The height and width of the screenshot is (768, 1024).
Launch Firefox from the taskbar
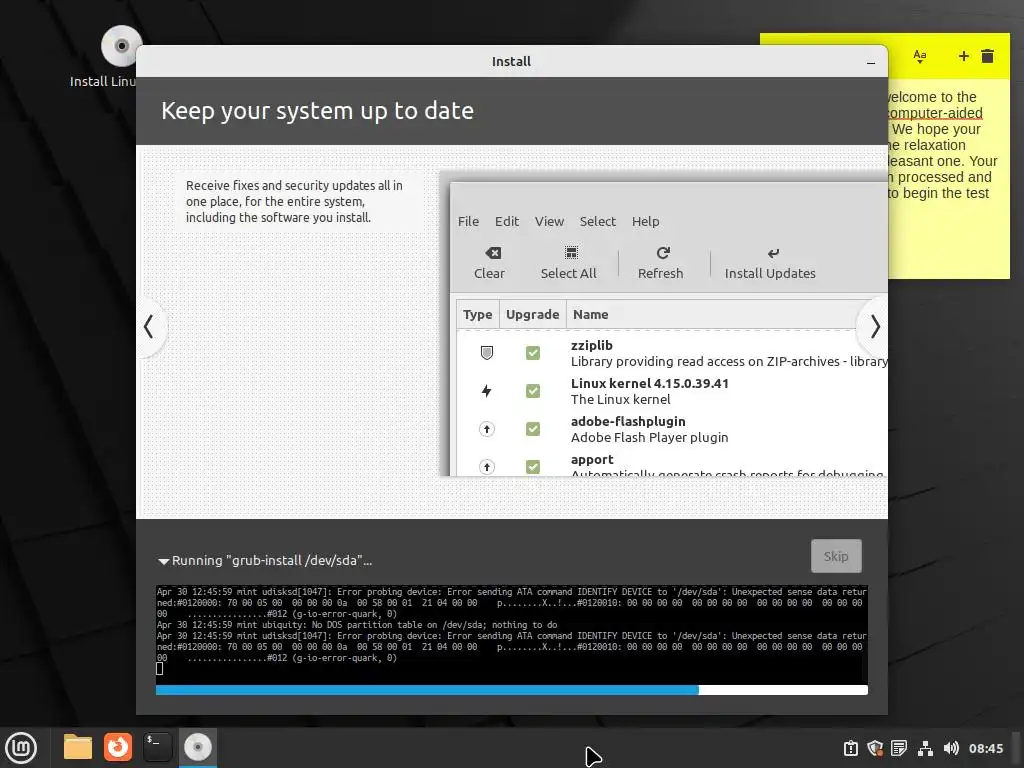pyautogui.click(x=118, y=747)
